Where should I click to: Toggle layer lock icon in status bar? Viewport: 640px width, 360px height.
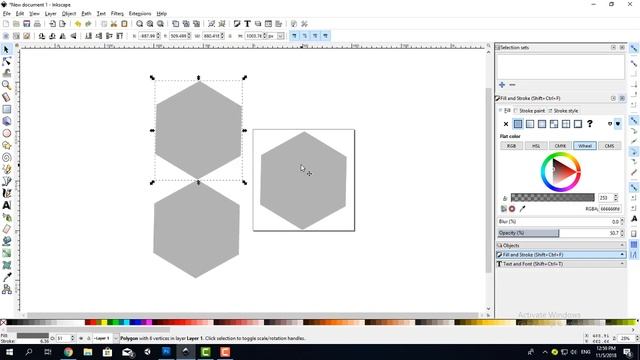coord(89,338)
